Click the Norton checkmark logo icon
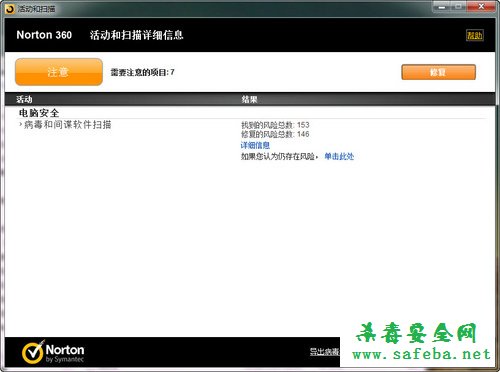The height and width of the screenshot is (372, 500). pyautogui.click(x=33, y=352)
